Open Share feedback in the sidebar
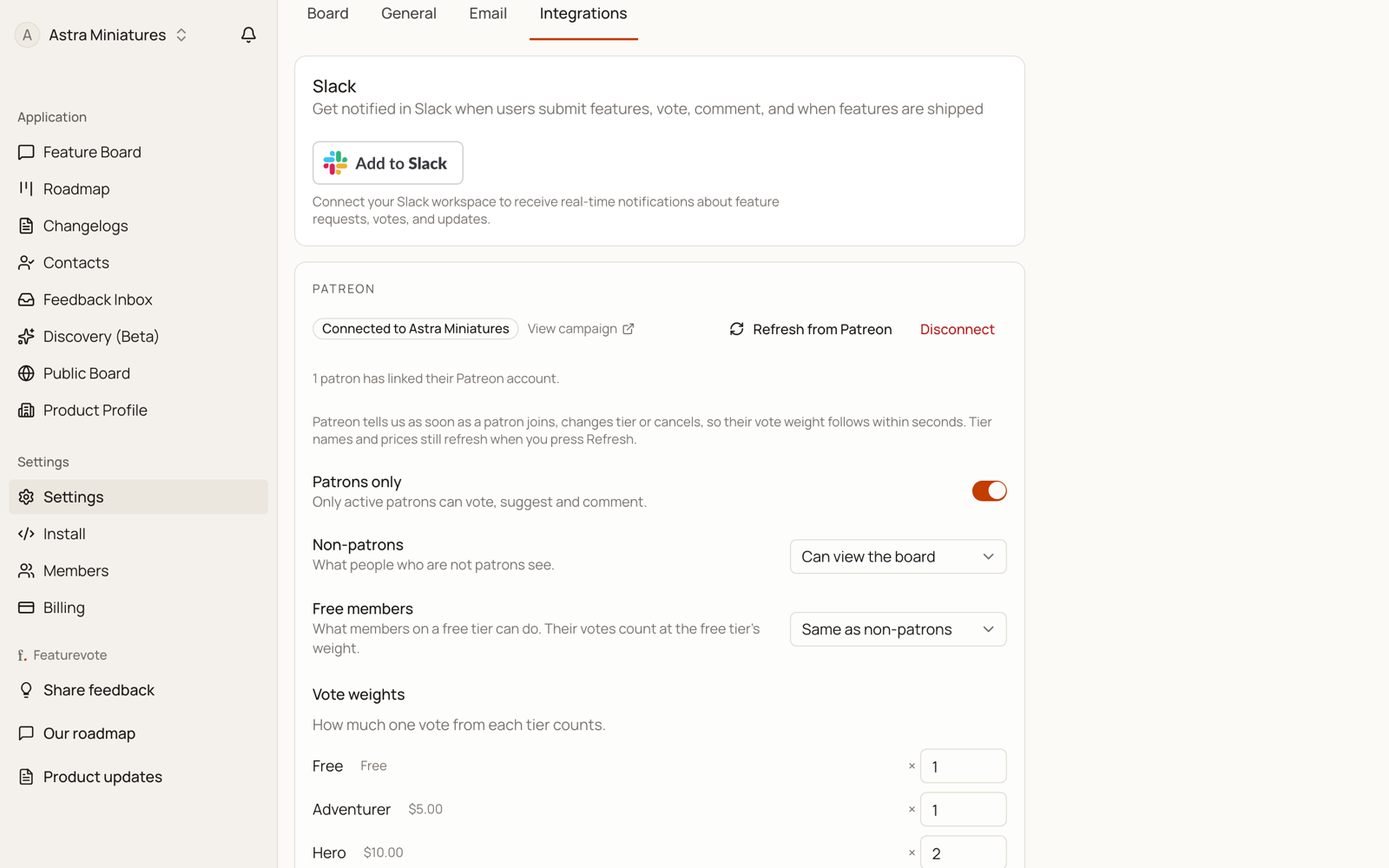This screenshot has width=1389, height=868. coord(138,690)
